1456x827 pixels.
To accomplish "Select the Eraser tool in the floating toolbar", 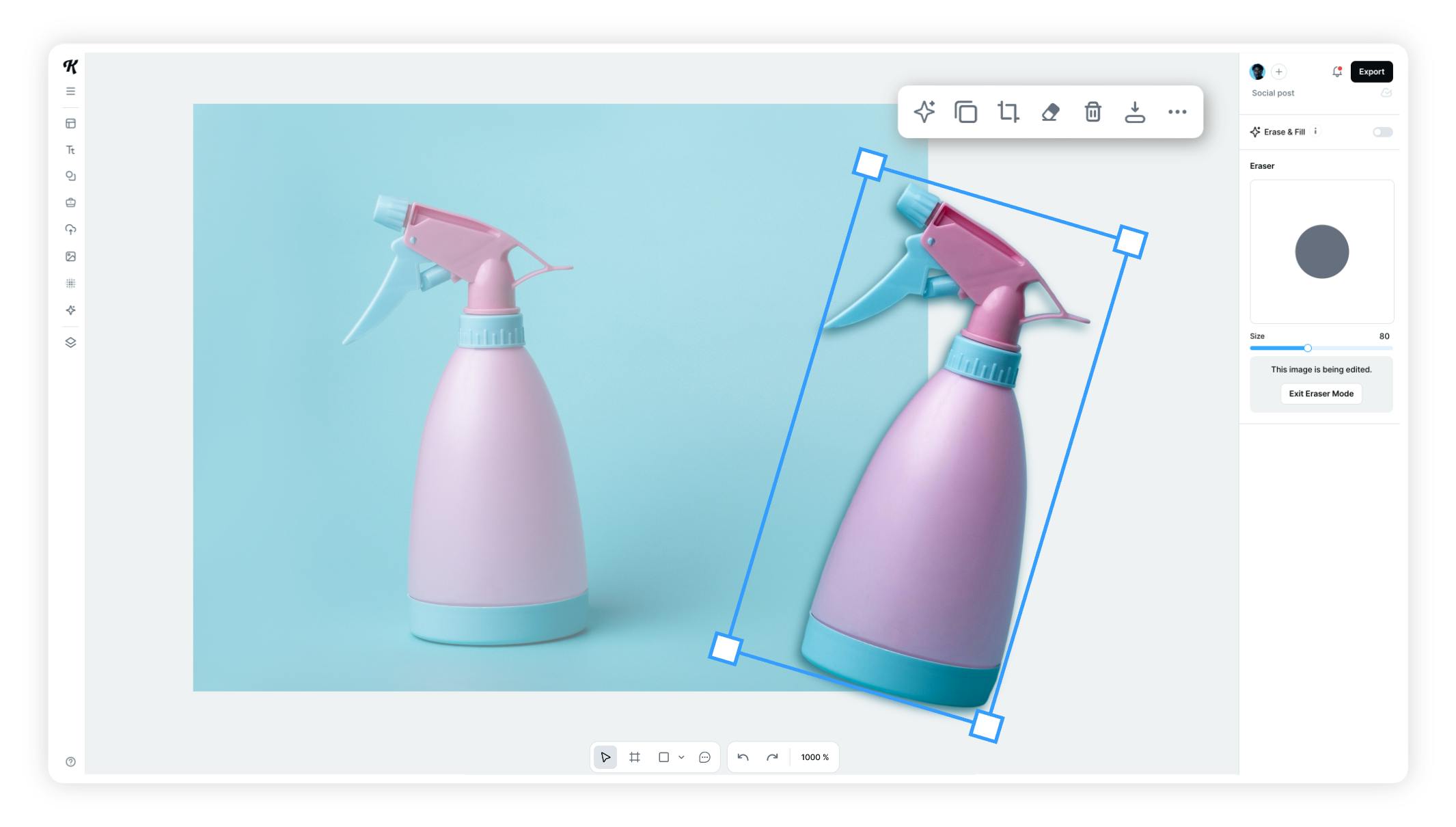I will click(1050, 111).
